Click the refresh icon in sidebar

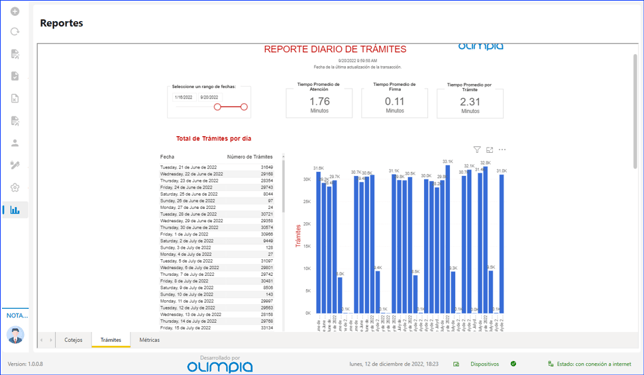[x=15, y=32]
